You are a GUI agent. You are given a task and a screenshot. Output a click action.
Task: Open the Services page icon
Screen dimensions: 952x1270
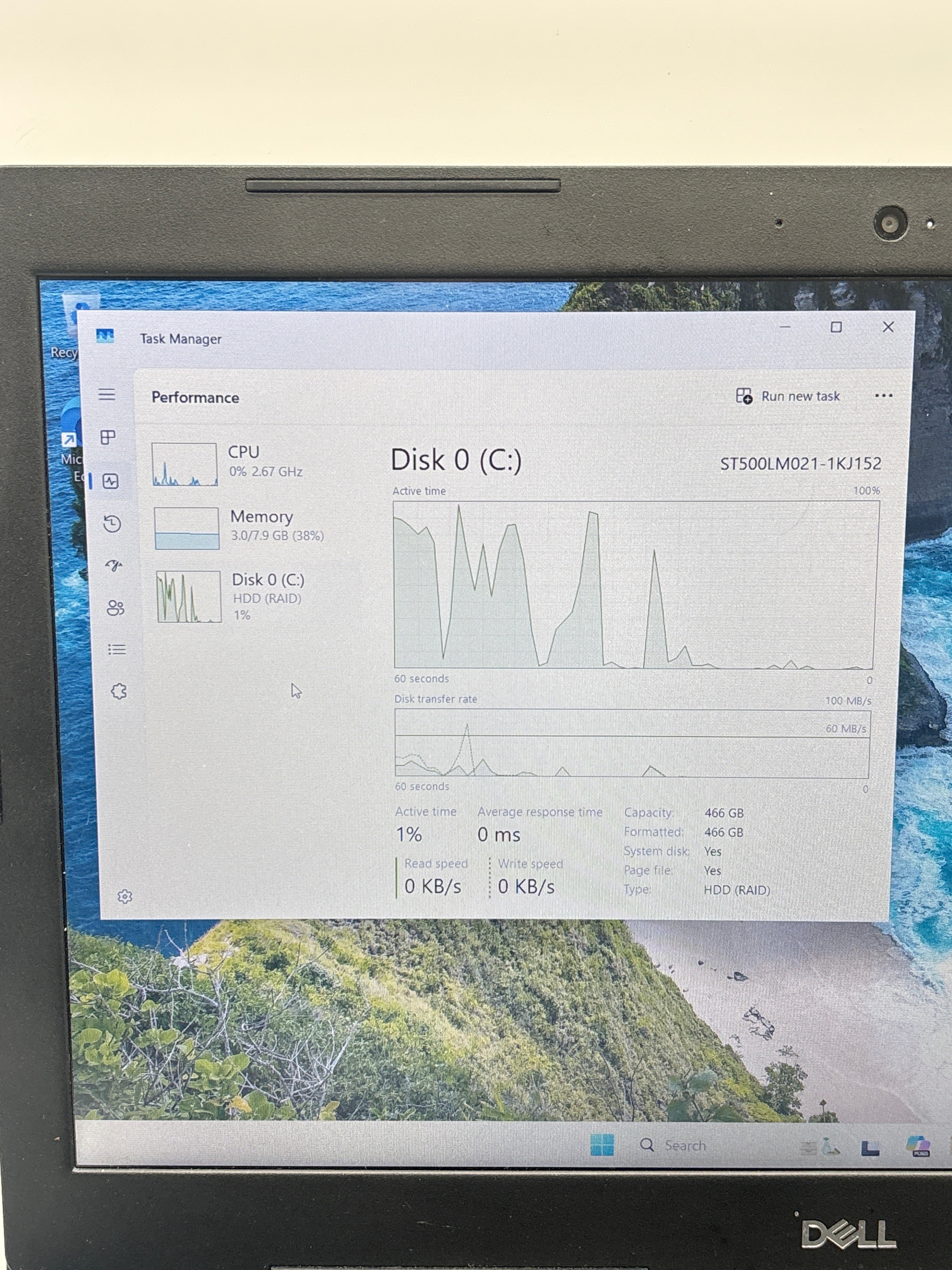click(119, 691)
